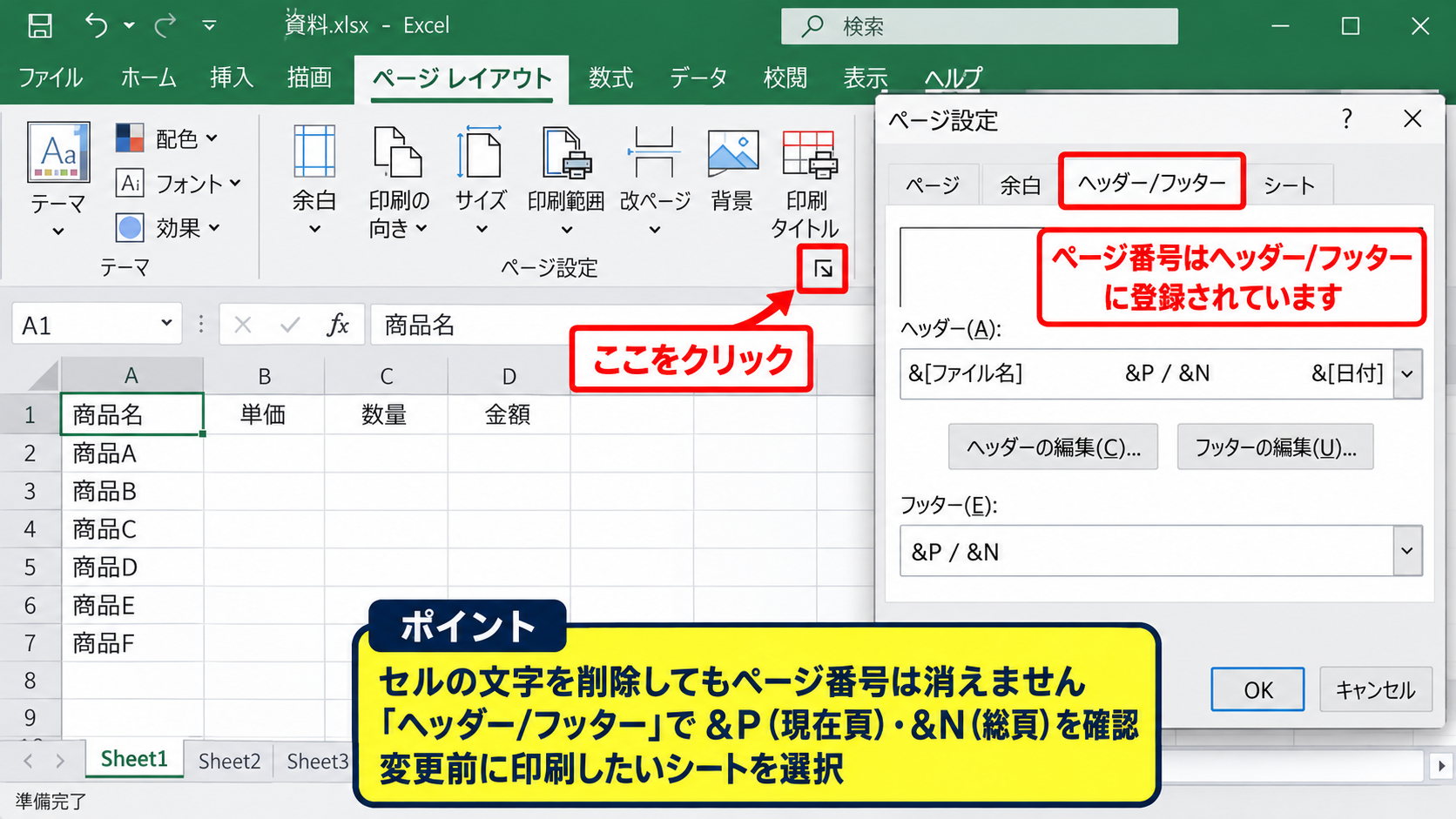This screenshot has height=819, width=1456.
Task: Click the 印刷タイトル print titles icon
Action: point(809,154)
